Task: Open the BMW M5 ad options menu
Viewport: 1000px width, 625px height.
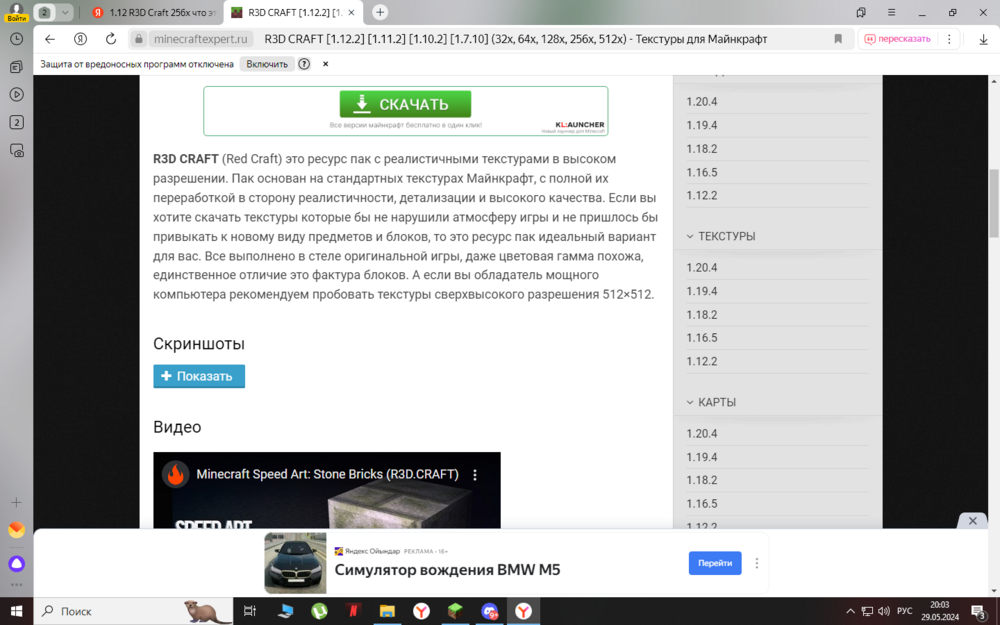Action: [757, 563]
